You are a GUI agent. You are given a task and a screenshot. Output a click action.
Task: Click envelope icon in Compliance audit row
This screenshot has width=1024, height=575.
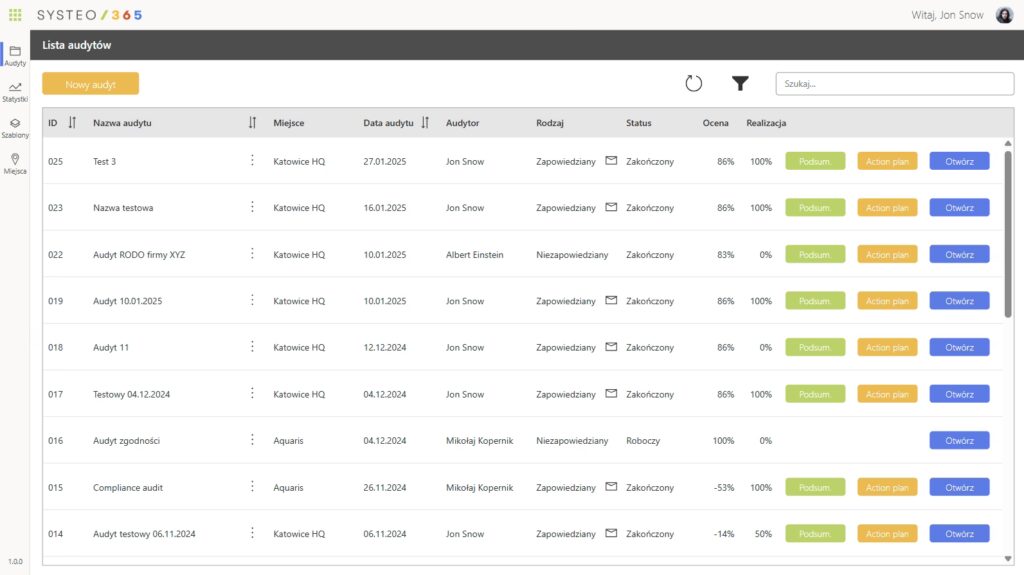[611, 487]
